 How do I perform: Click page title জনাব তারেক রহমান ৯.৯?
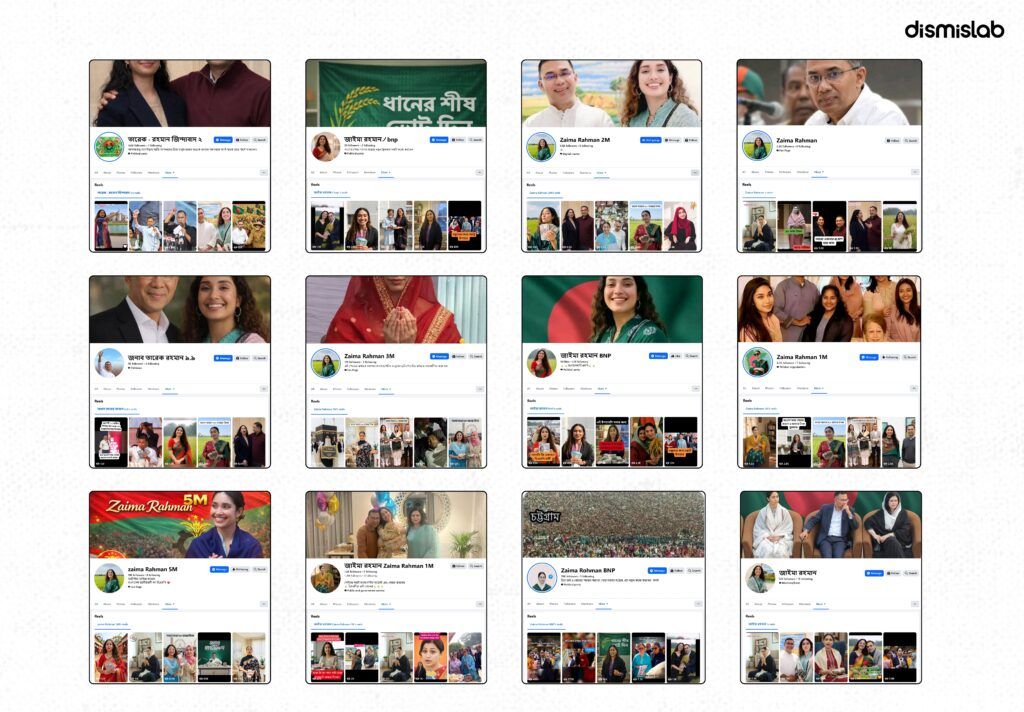tap(161, 357)
